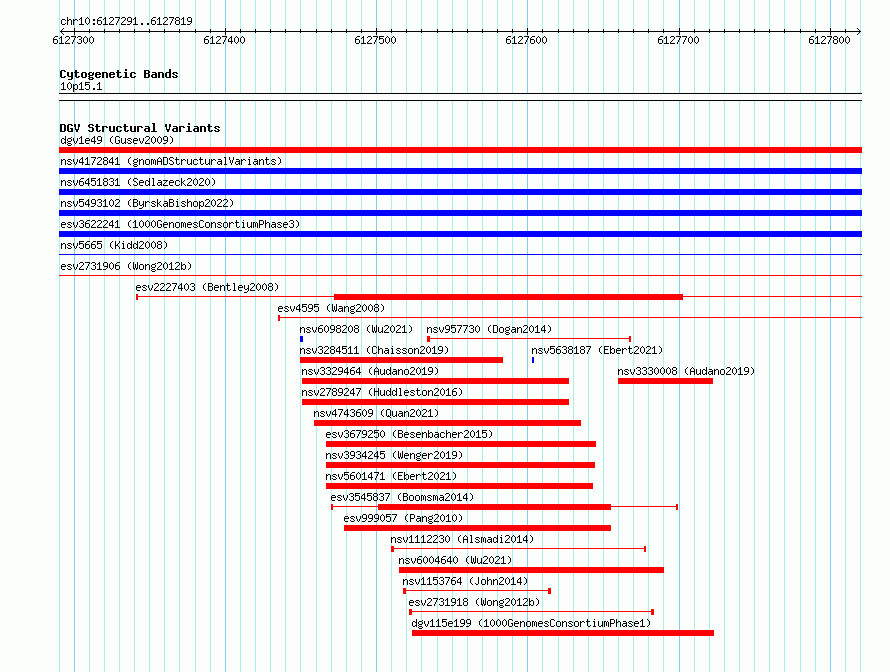Select nsv5665 (Kidd2008) variant label
Viewport: 890px width, 672px height.
point(114,245)
